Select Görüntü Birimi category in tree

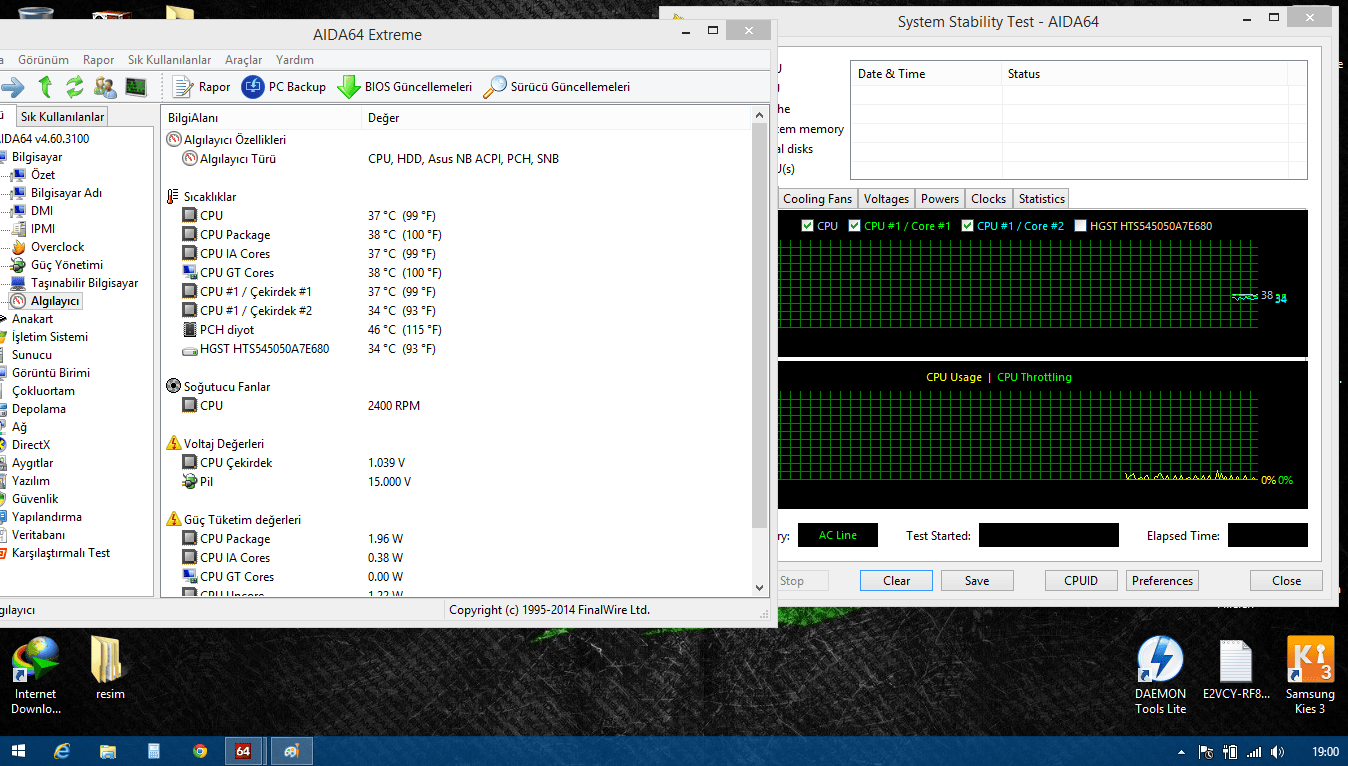tap(51, 373)
